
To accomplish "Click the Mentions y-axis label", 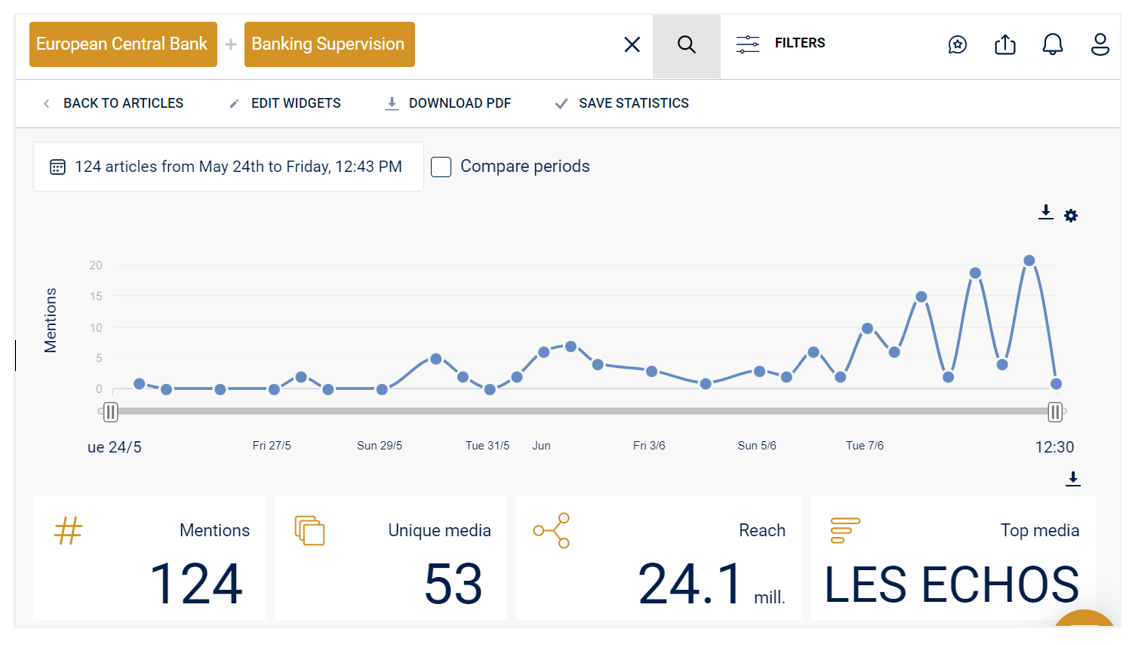I will coord(50,320).
